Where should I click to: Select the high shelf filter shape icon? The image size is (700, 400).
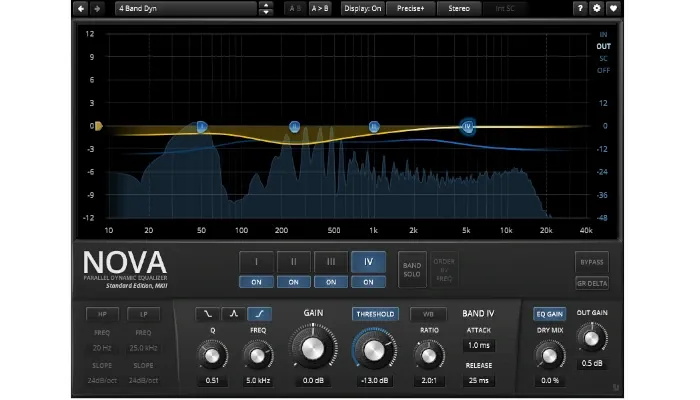tap(259, 314)
